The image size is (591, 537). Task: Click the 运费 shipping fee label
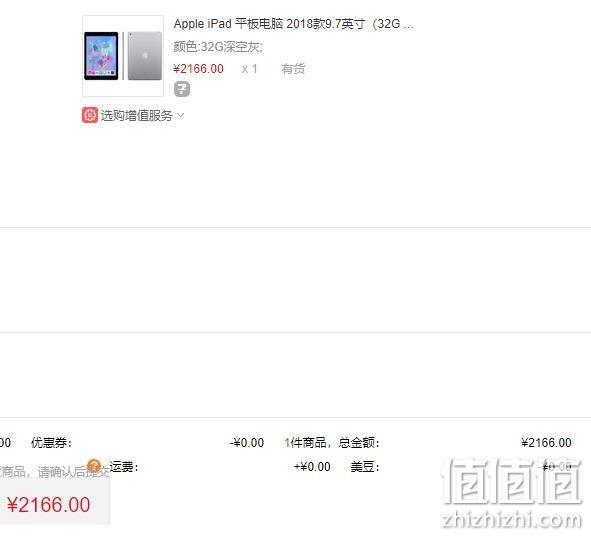pyautogui.click(x=124, y=467)
